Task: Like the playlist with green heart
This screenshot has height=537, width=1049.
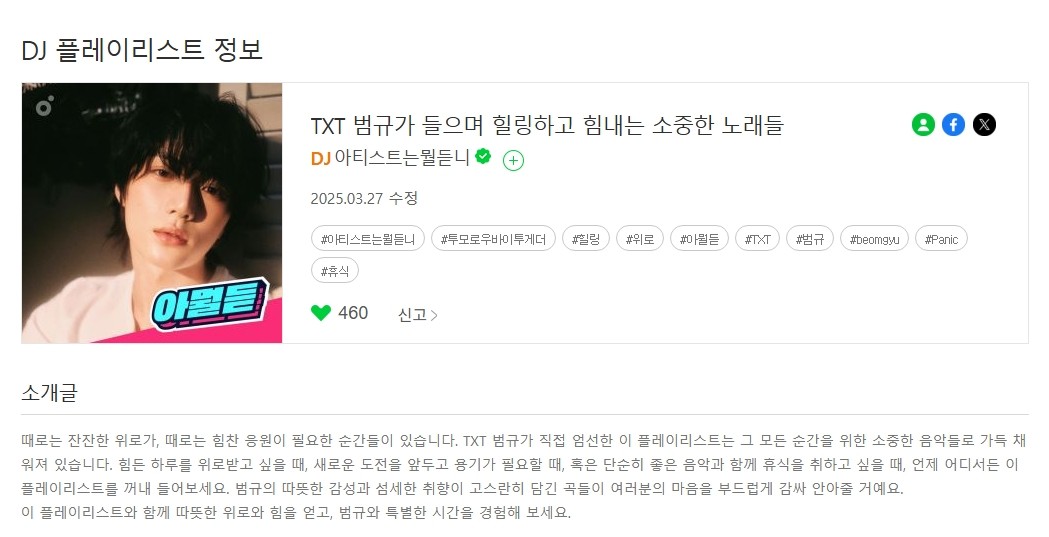Action: point(321,313)
